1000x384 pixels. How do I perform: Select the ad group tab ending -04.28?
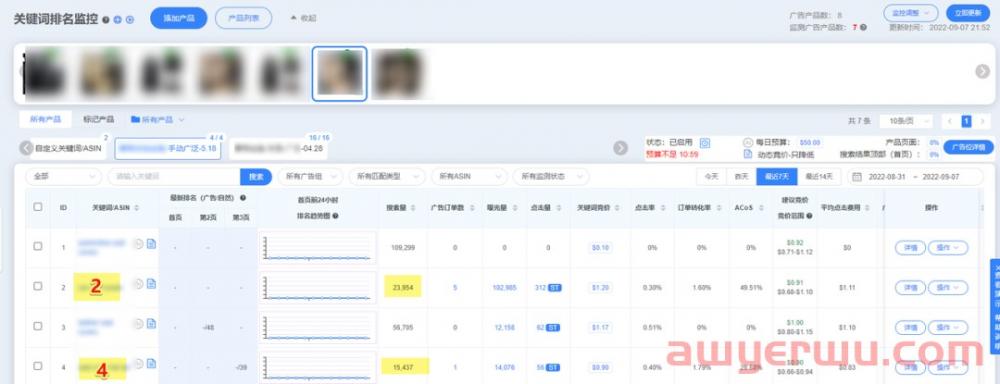(278, 148)
